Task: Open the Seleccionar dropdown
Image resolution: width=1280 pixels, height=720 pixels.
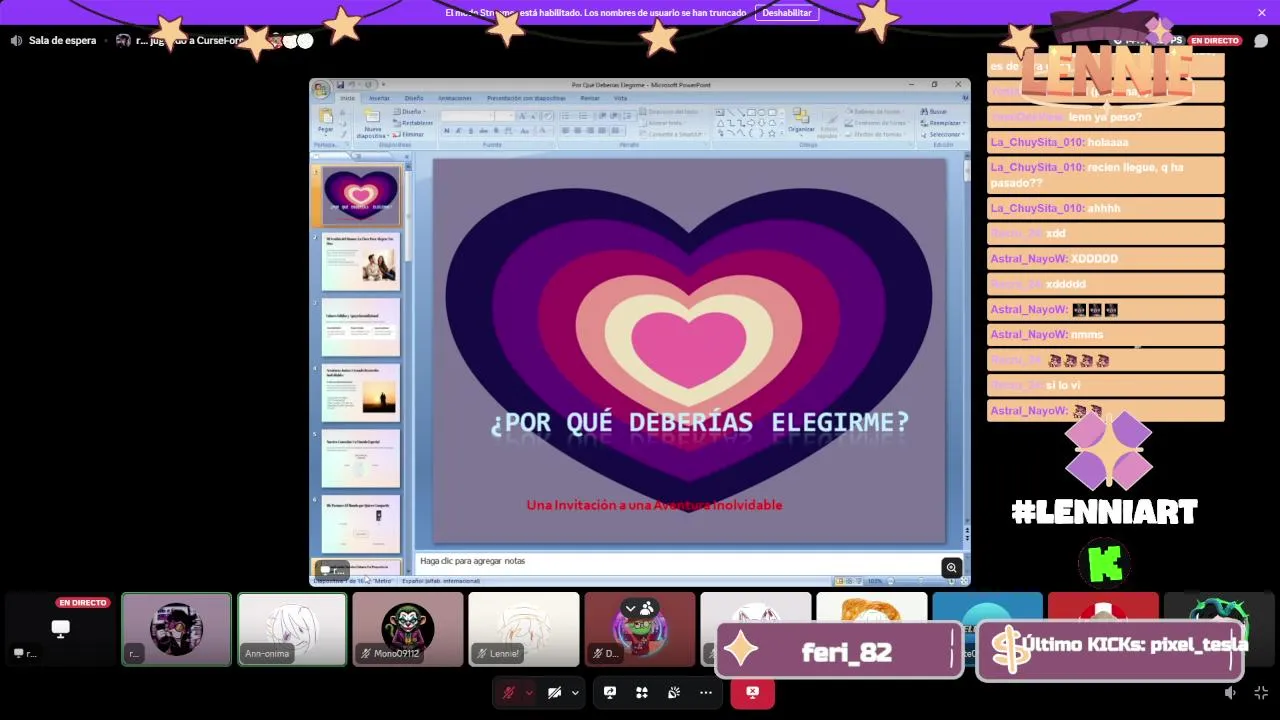Action: [943, 134]
